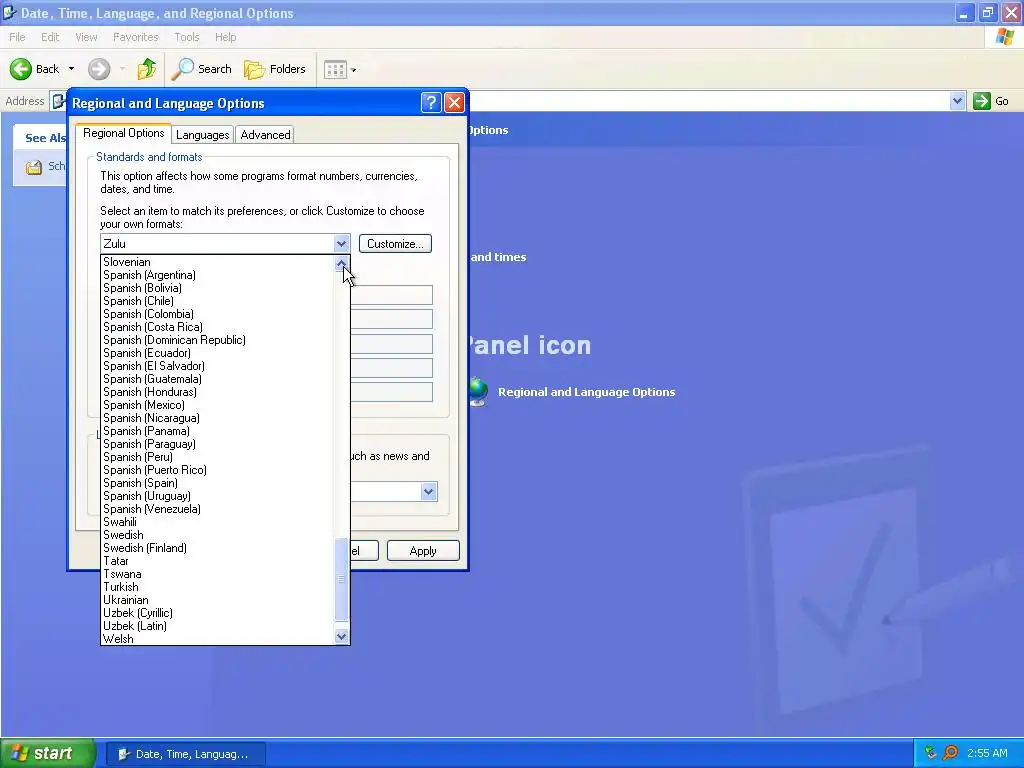Image resolution: width=1024 pixels, height=768 pixels.
Task: Select Spanish (Dominican Republic) in the list
Action: point(217,340)
